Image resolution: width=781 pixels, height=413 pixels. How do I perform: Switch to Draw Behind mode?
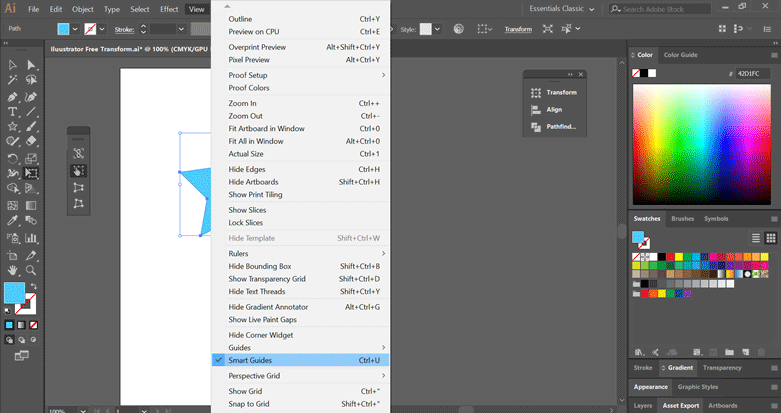(x=21, y=340)
